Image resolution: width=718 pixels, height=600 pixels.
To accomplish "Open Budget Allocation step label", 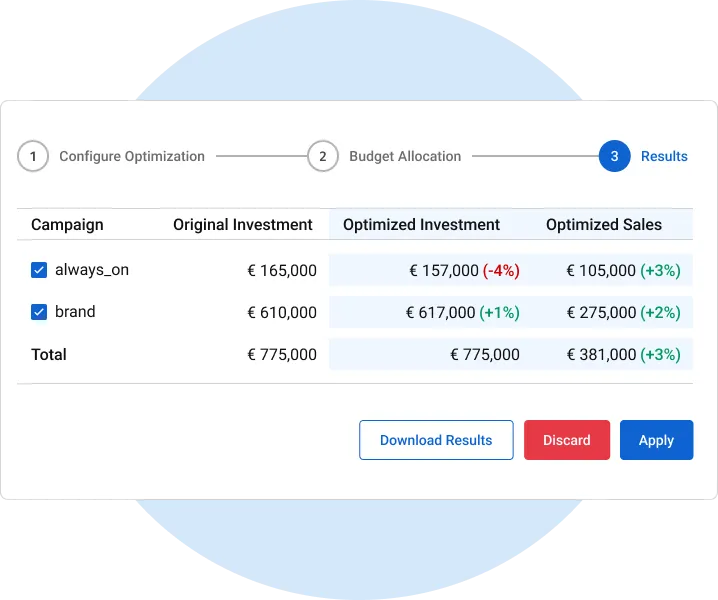I will pos(405,156).
